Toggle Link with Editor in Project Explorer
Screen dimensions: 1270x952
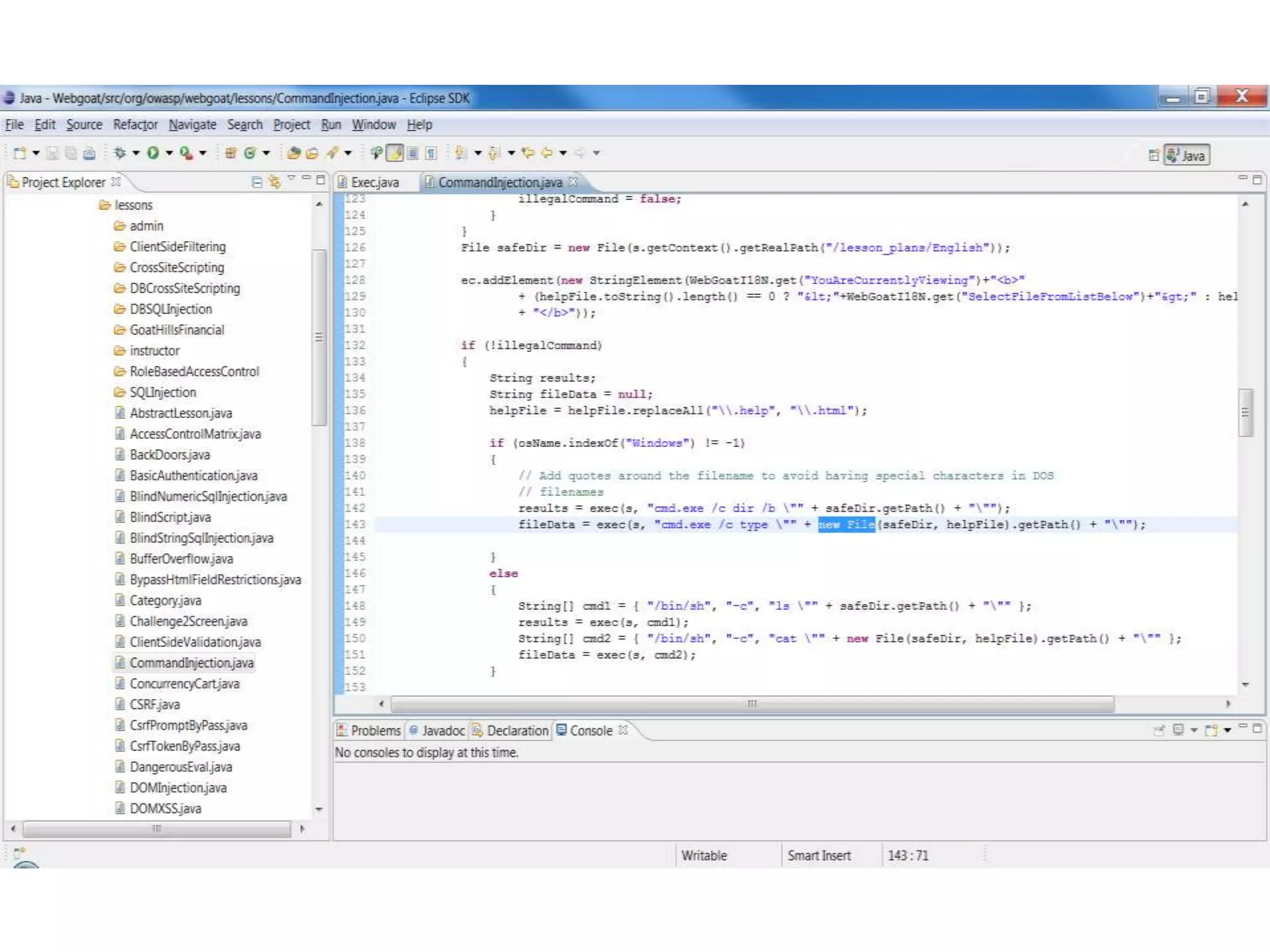pos(274,182)
